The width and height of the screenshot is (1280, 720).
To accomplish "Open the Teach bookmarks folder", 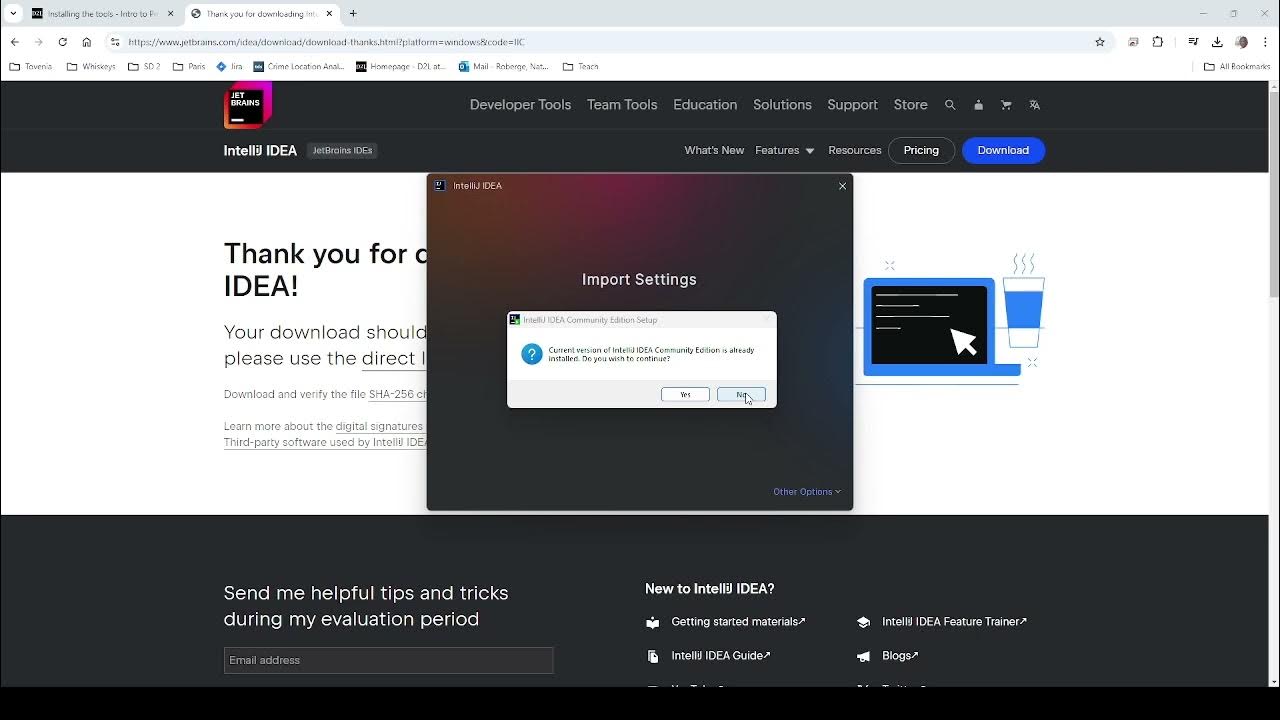I will [581, 67].
